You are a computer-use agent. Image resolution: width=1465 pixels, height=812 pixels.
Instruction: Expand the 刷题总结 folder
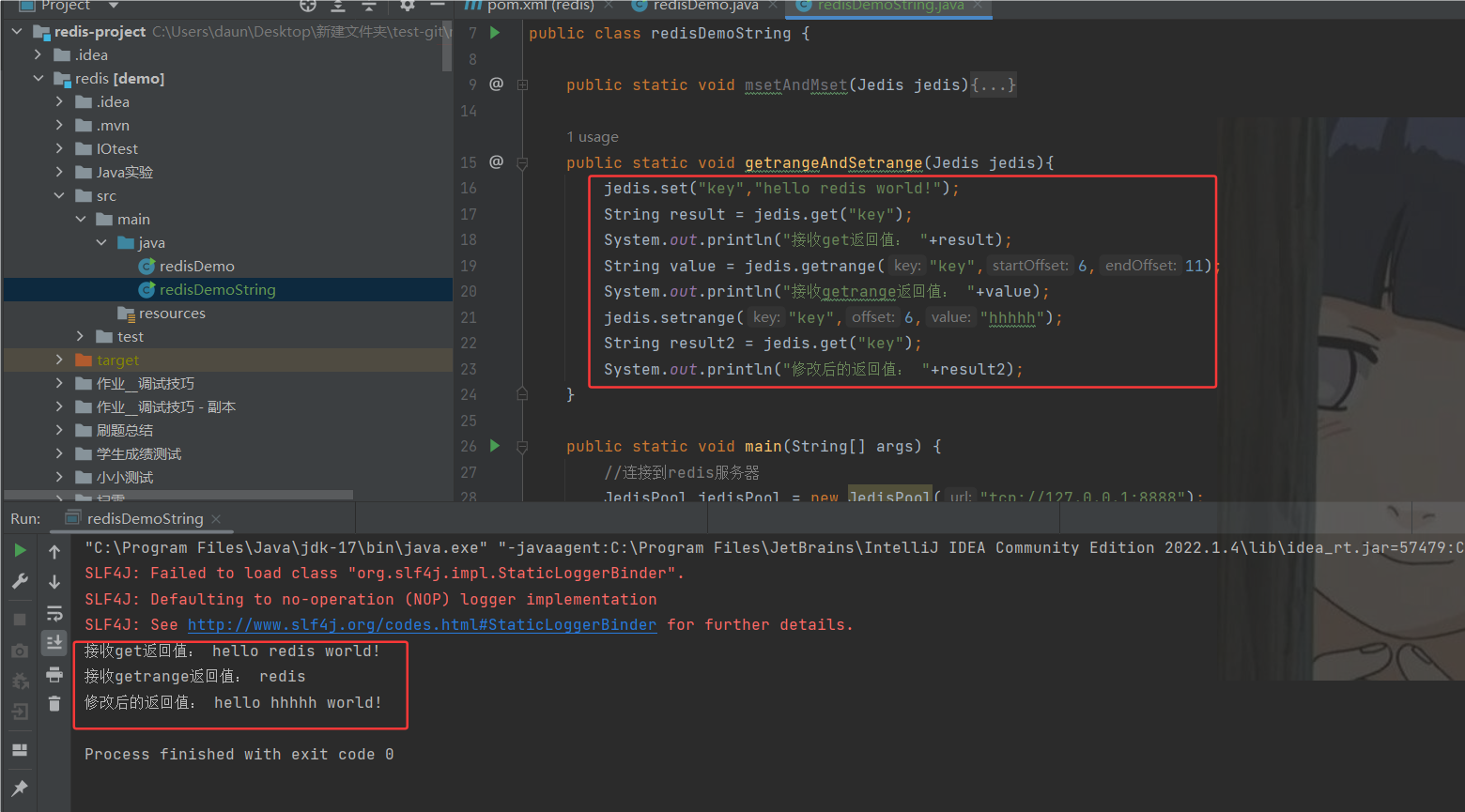(59, 430)
